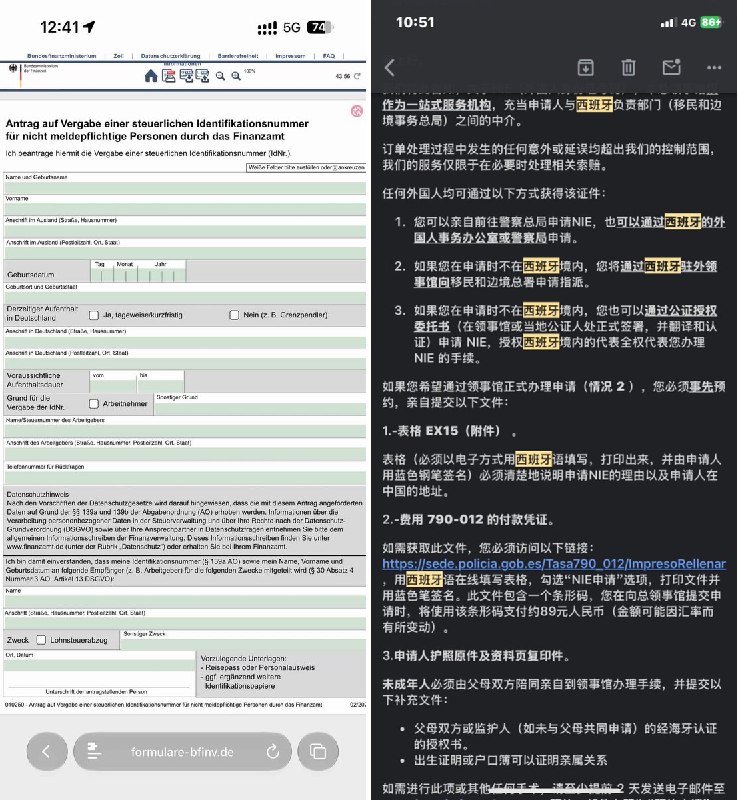Click the load-form-data icon with up arrow
This screenshot has width=738, height=800.
[202, 76]
